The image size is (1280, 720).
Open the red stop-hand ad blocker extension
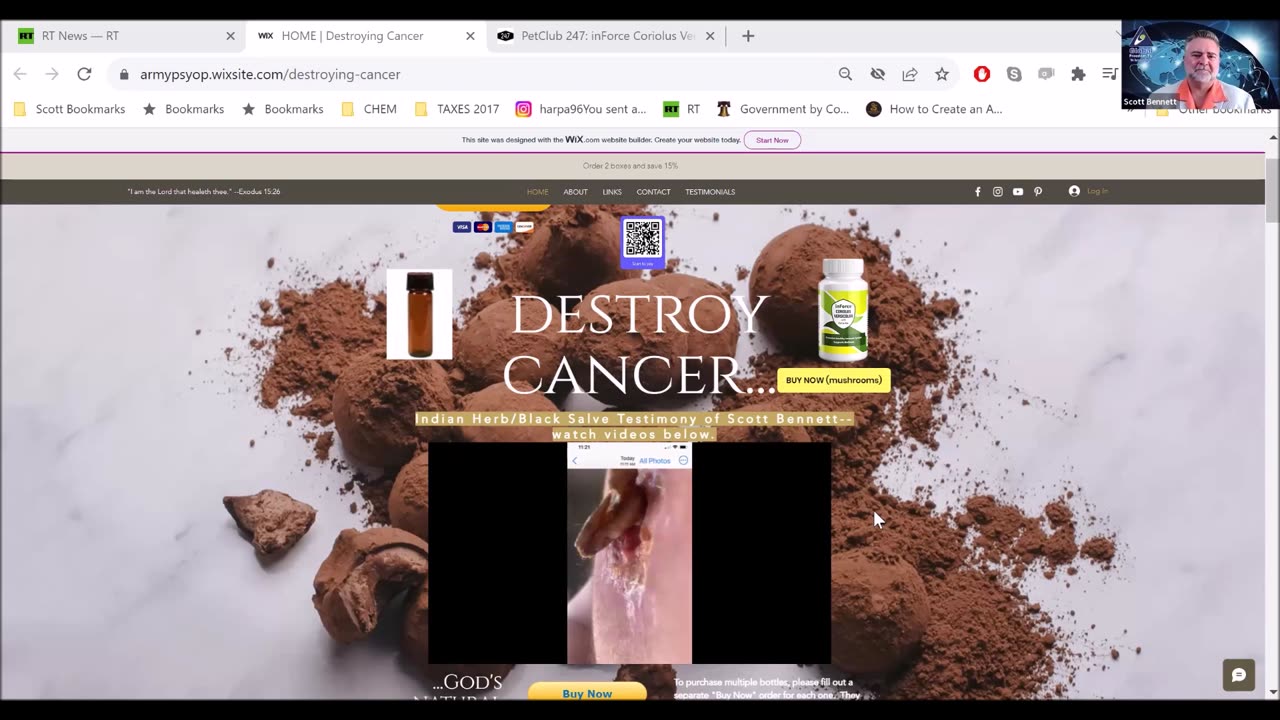pyautogui.click(x=982, y=74)
